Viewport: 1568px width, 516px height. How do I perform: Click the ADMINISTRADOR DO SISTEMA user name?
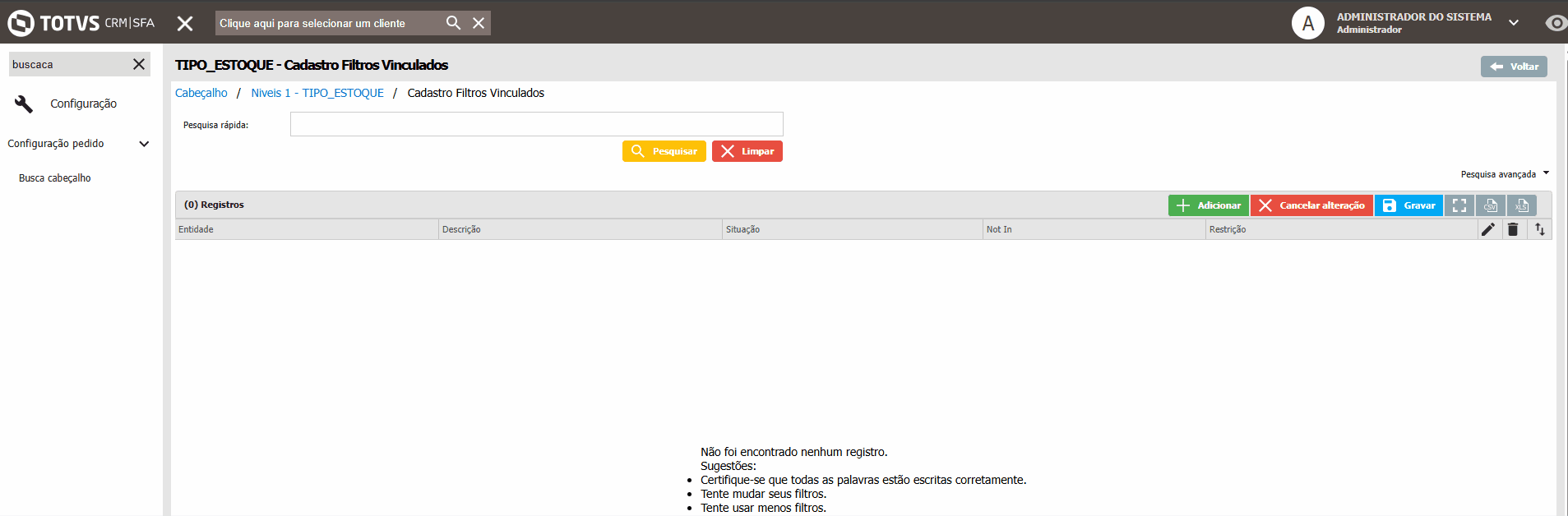click(x=1414, y=16)
